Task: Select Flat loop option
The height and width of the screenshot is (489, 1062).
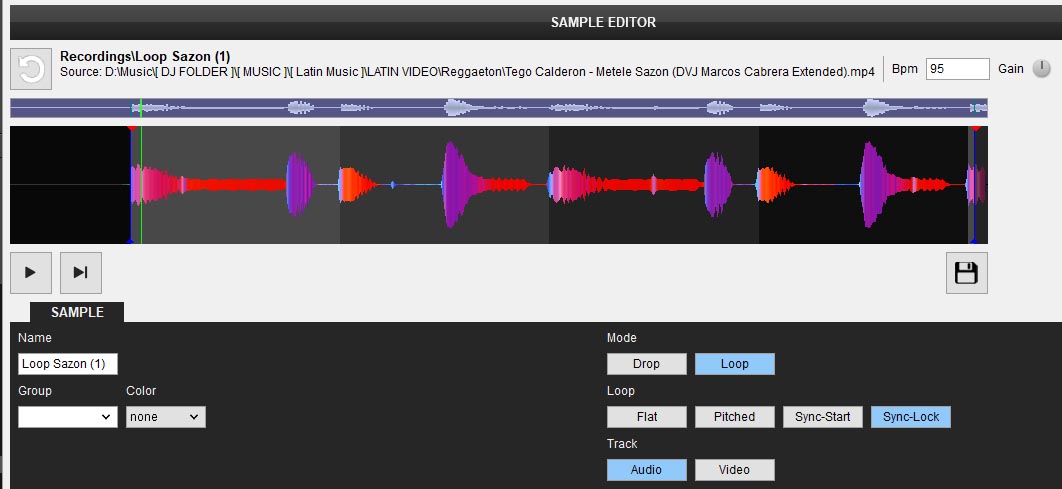Action: tap(647, 417)
